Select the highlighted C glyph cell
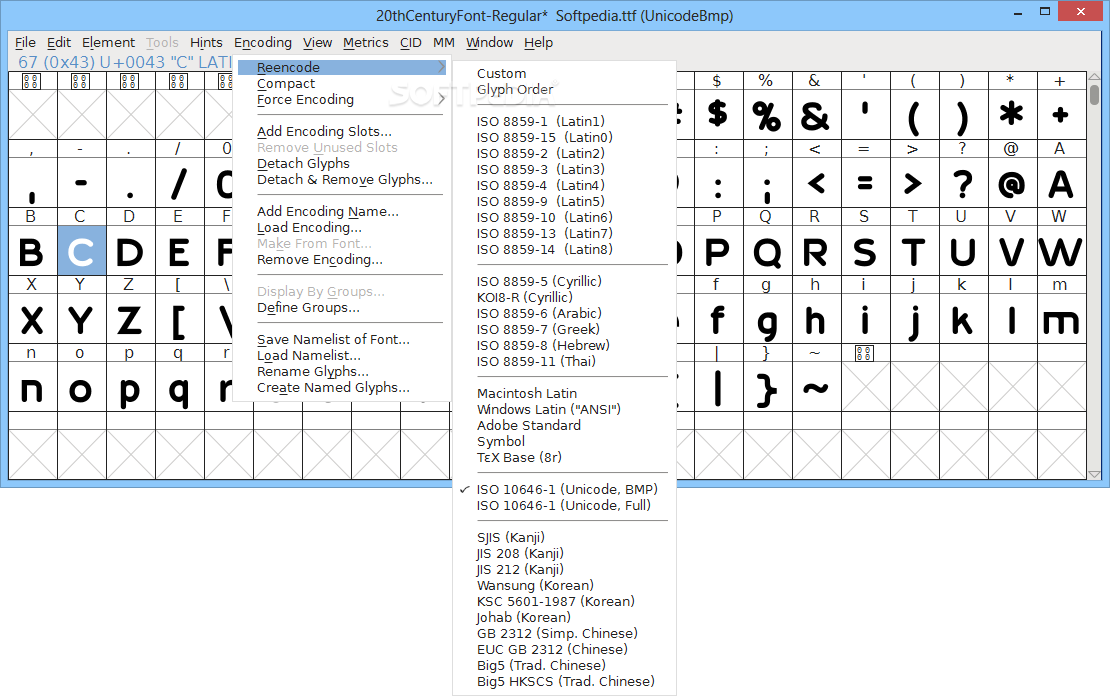The width and height of the screenshot is (1110, 696). tap(81, 251)
